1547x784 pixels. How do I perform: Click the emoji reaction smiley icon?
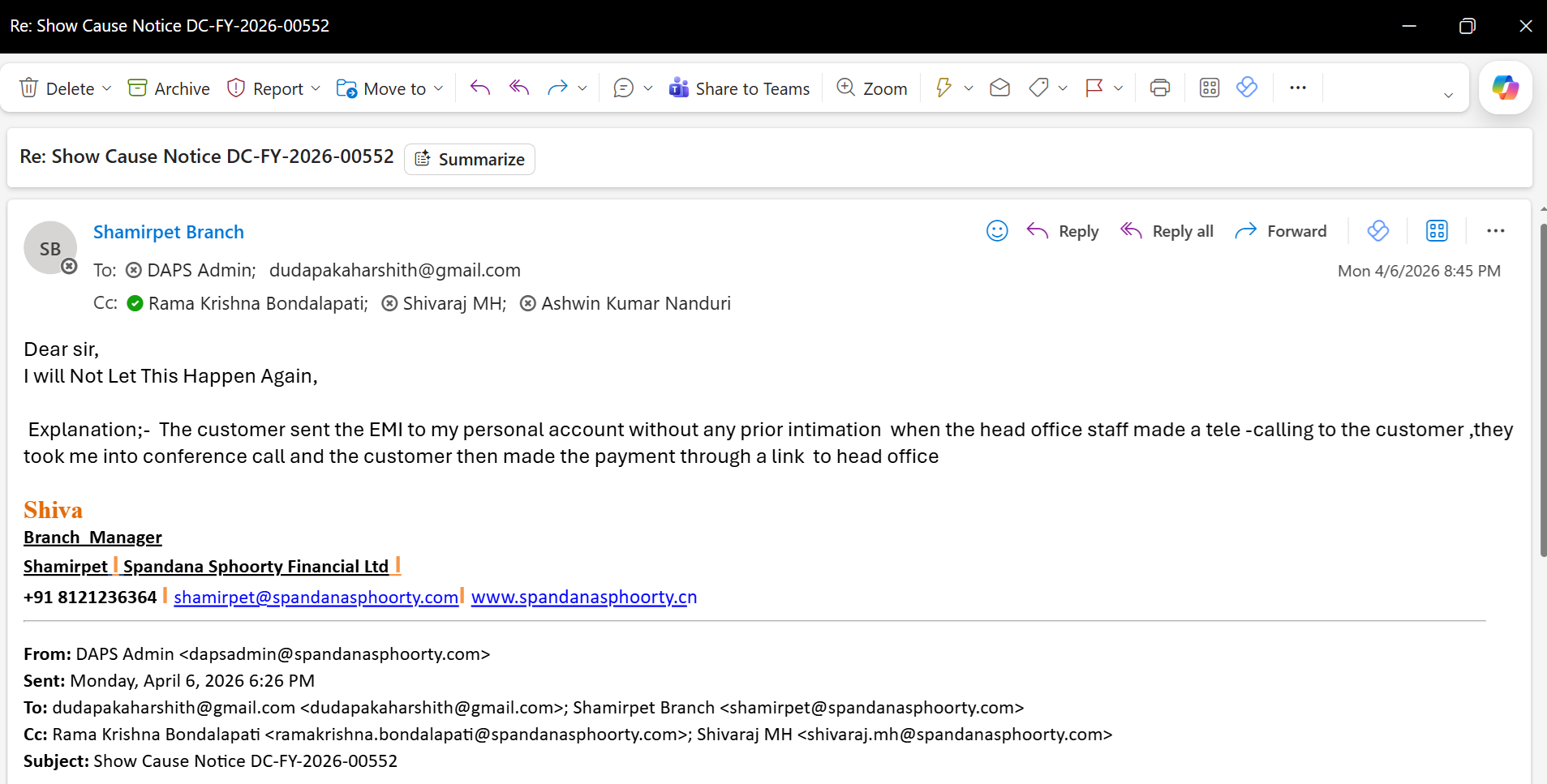point(996,231)
